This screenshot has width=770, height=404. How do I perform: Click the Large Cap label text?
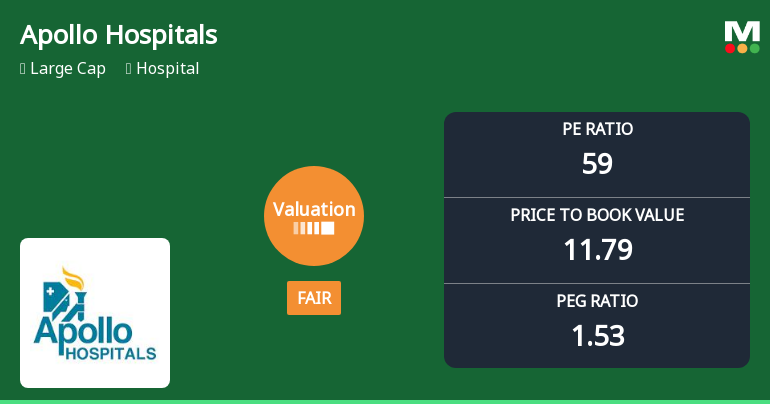point(68,69)
